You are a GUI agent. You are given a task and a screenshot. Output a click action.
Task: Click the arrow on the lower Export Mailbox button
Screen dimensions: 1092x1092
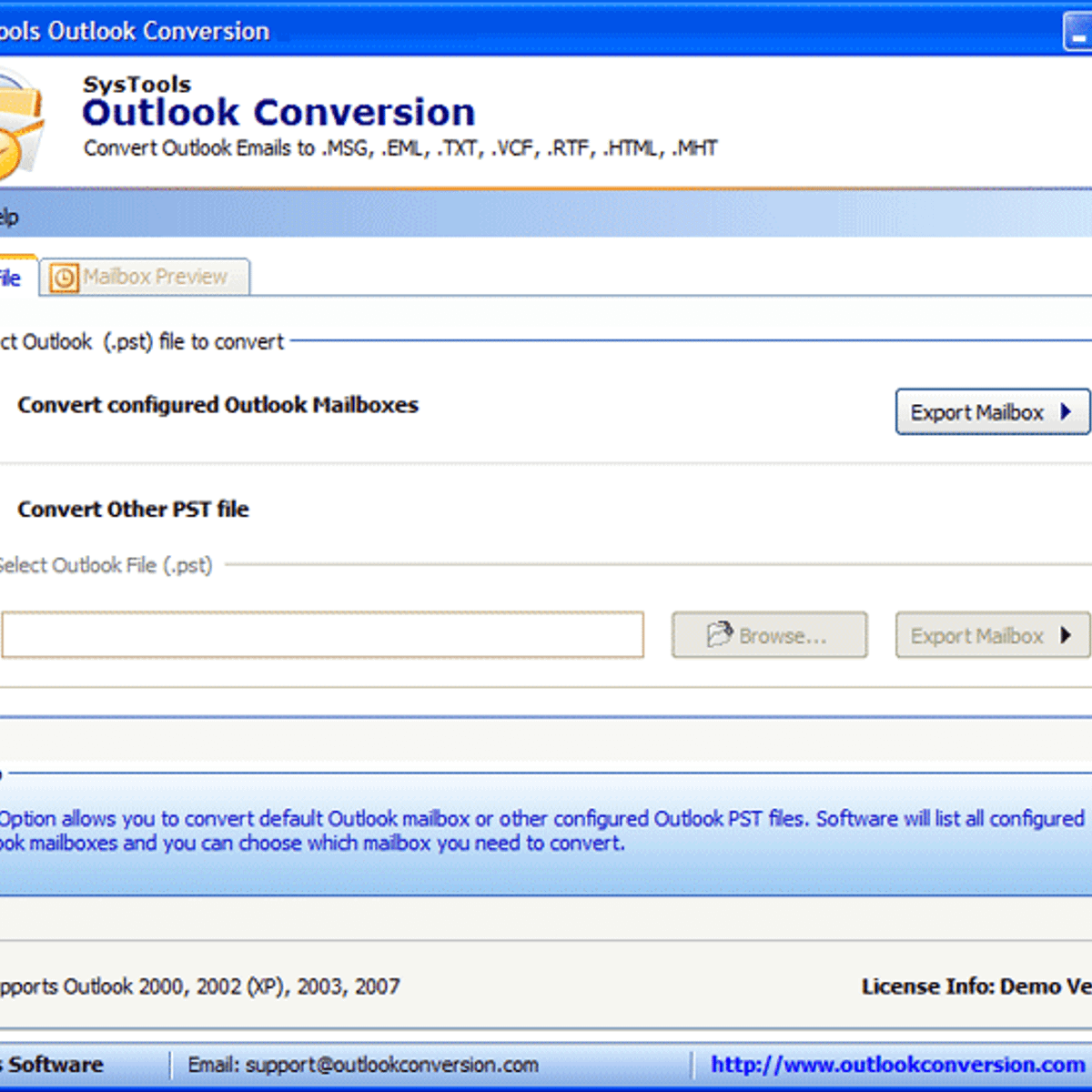point(1066,635)
